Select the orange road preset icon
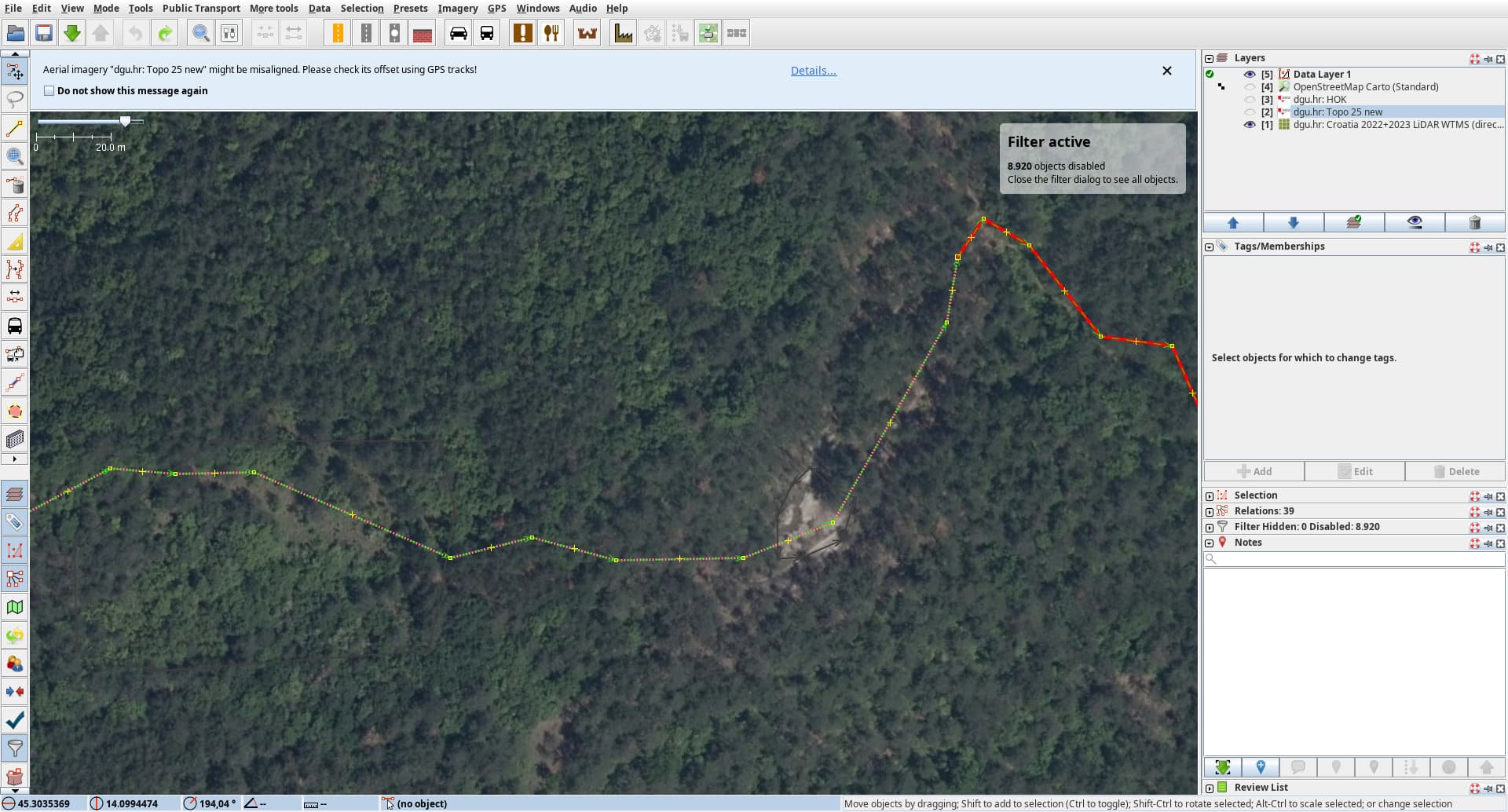The width and height of the screenshot is (1508, 812). point(338,33)
